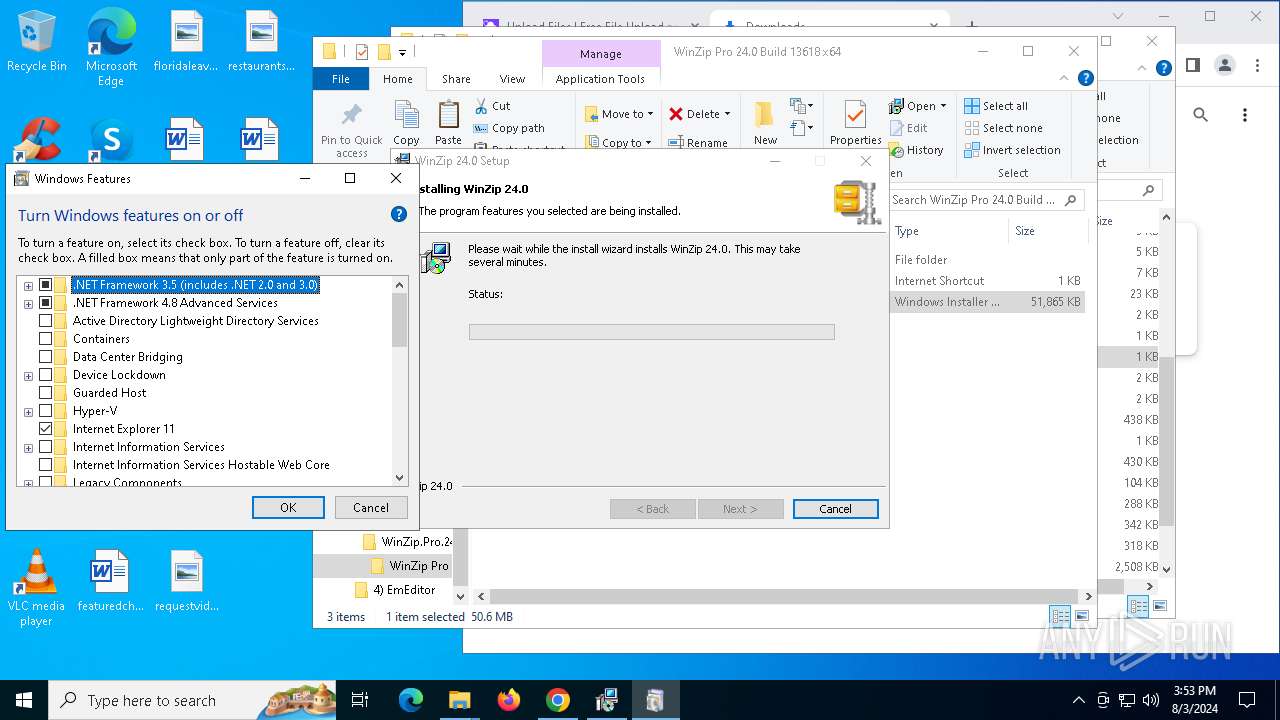Cancel the WinZip 24.0 Setup installation
This screenshot has height=720, width=1280.
pos(835,509)
